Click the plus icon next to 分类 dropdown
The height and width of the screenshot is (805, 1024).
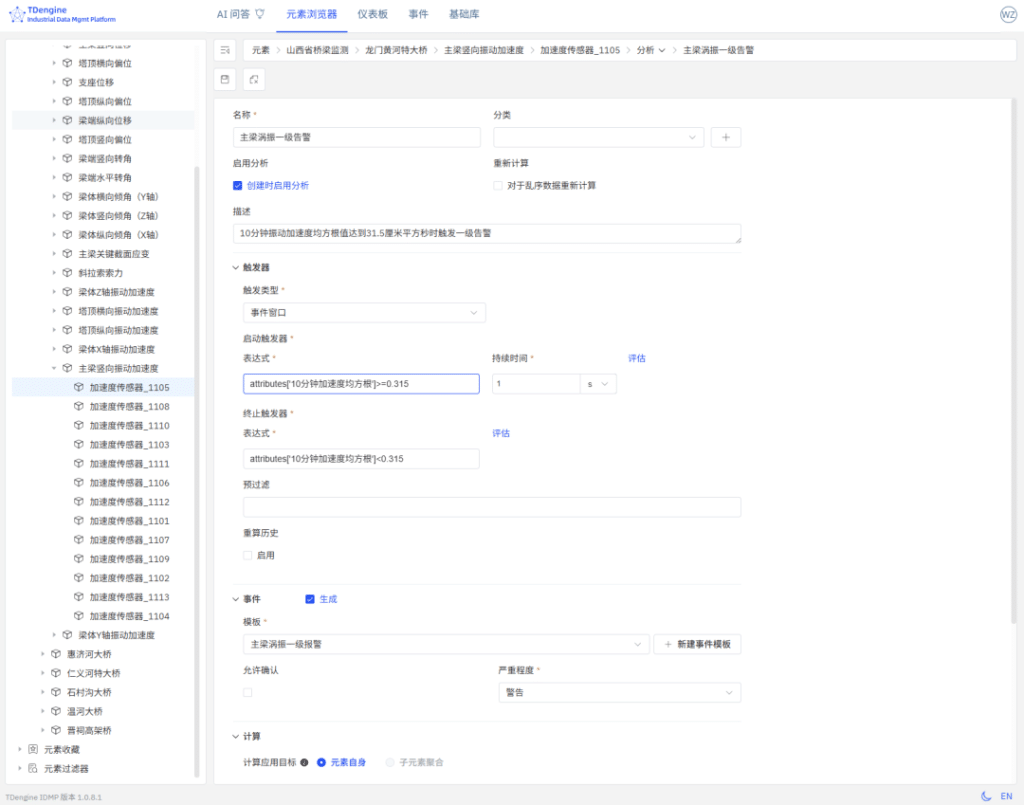(x=726, y=137)
